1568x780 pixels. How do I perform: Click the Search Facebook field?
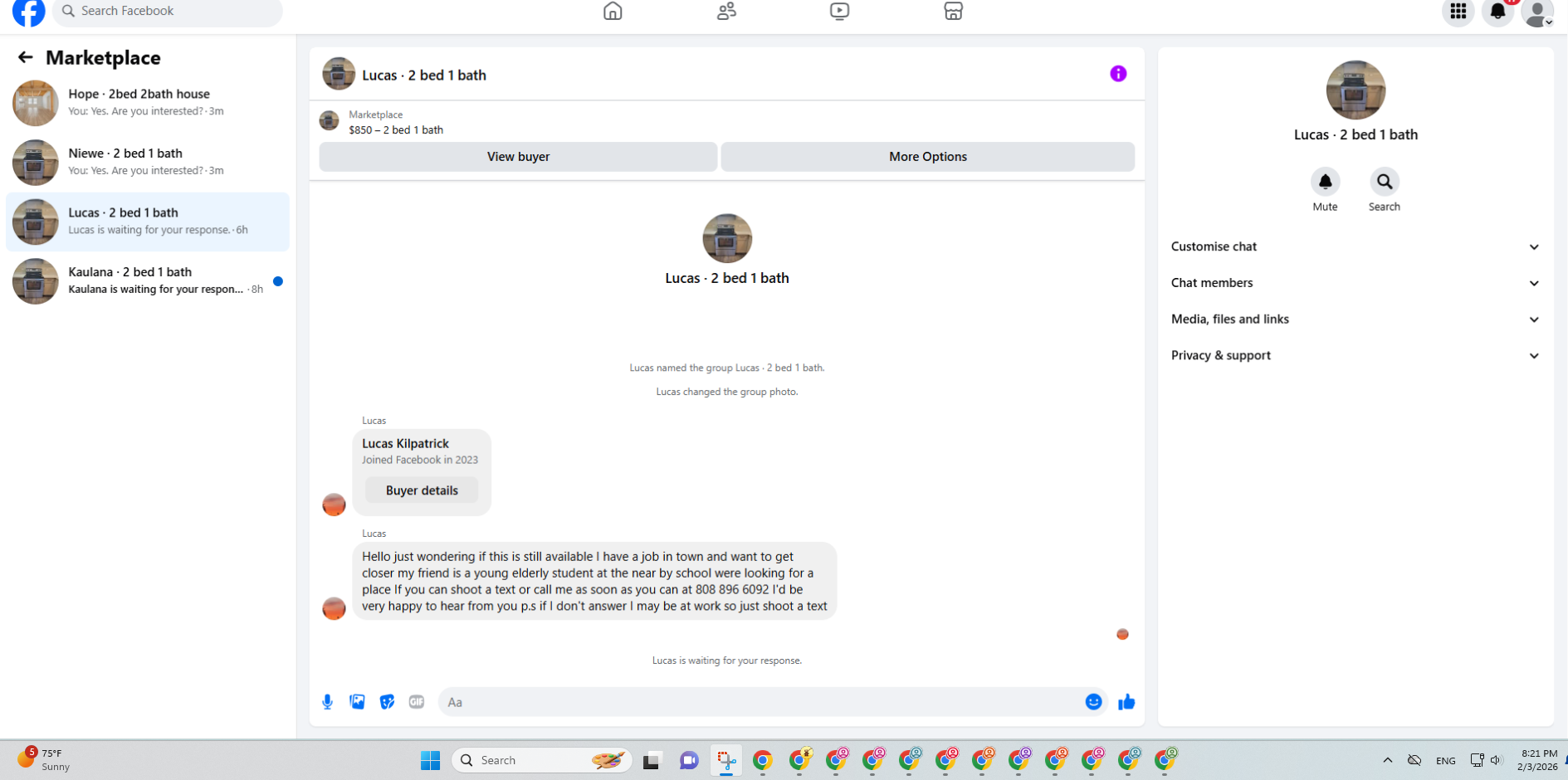click(168, 12)
